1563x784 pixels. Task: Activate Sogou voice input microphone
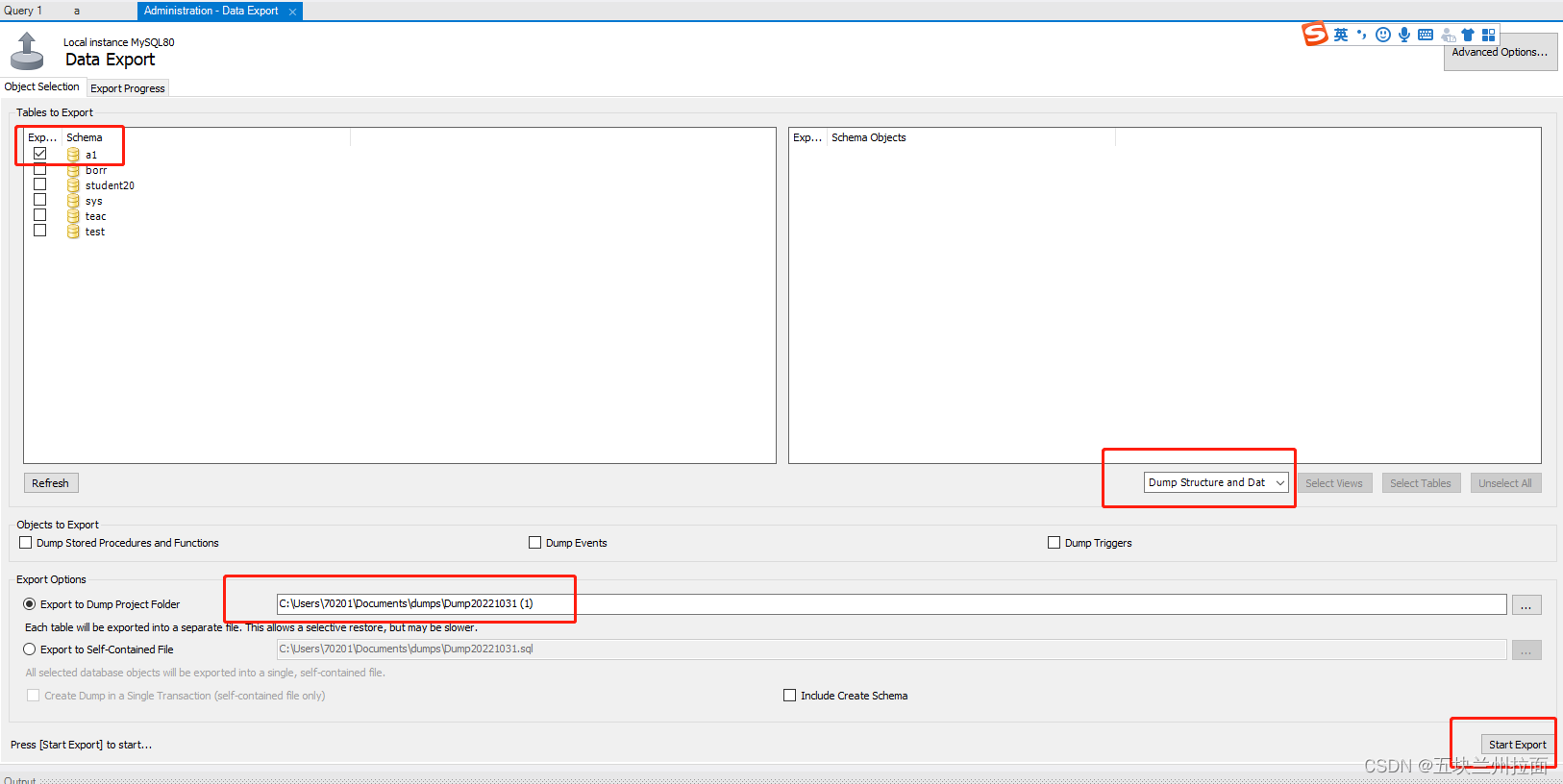pyautogui.click(x=1404, y=35)
